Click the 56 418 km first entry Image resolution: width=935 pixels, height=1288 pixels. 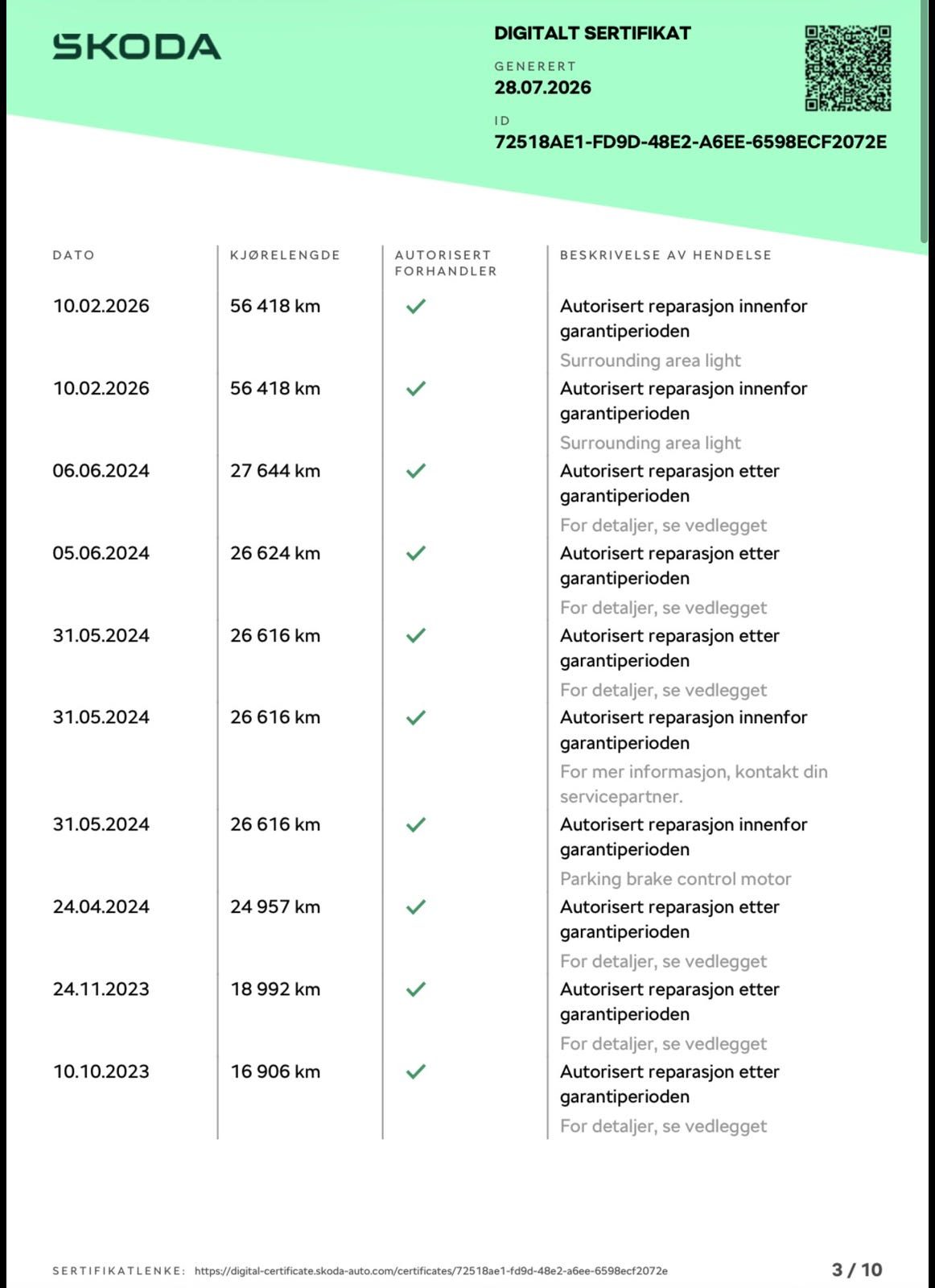275,306
